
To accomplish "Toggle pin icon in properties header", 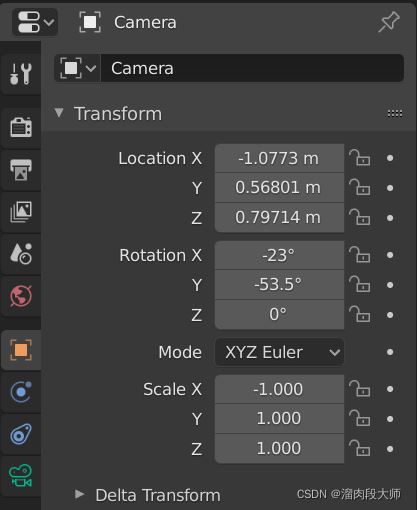I will [x=389, y=22].
